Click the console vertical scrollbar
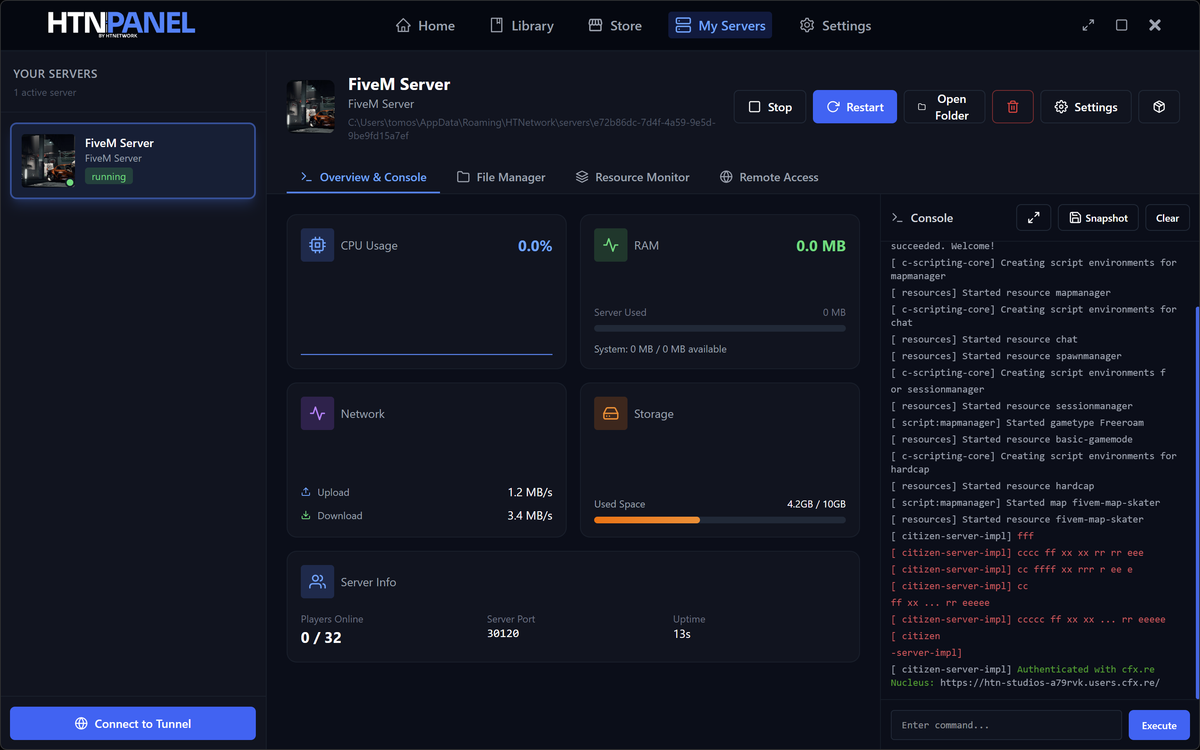Screen dimensions: 1200x750 [1196, 500]
